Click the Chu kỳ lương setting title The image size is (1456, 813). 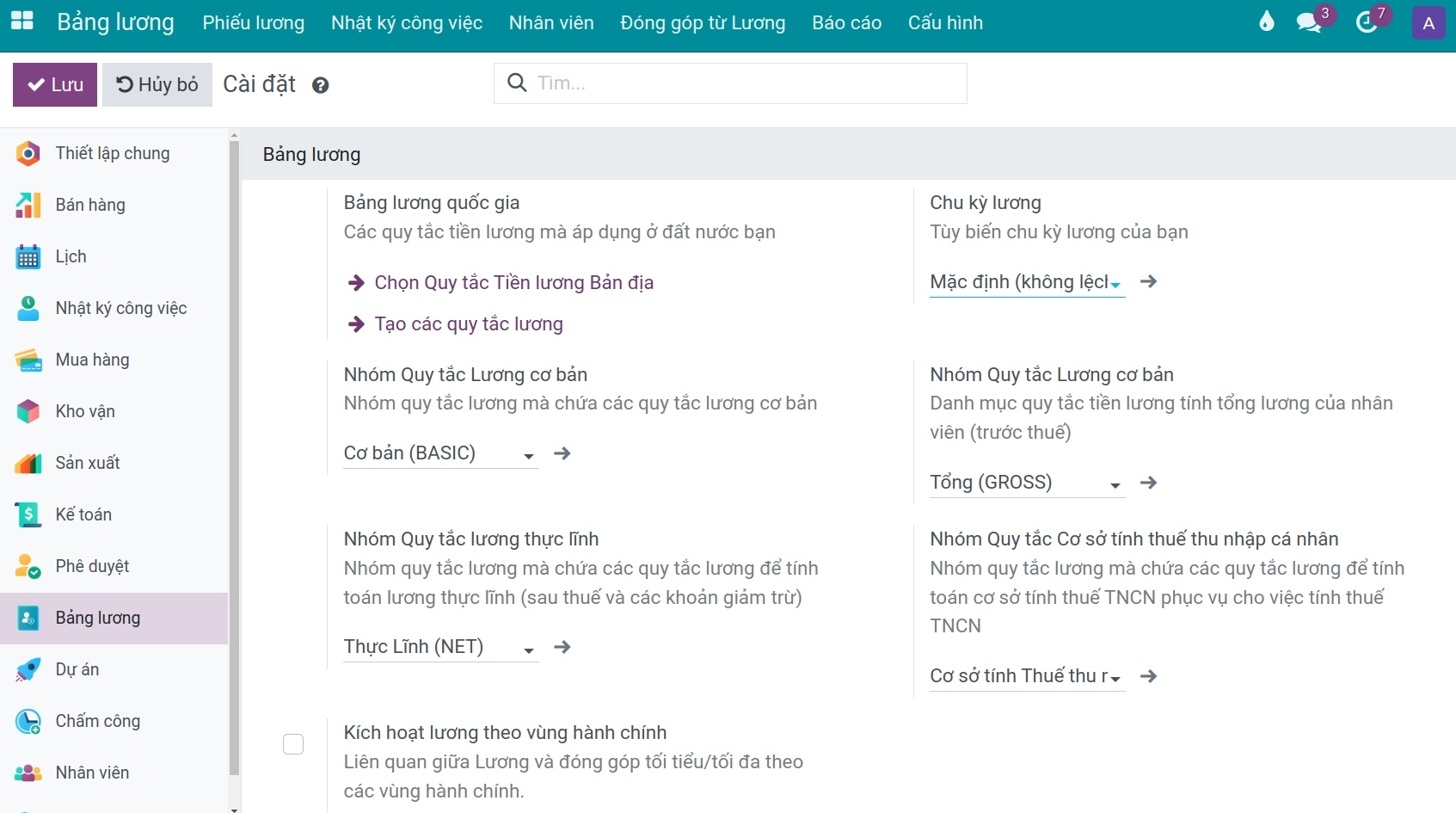tap(986, 202)
